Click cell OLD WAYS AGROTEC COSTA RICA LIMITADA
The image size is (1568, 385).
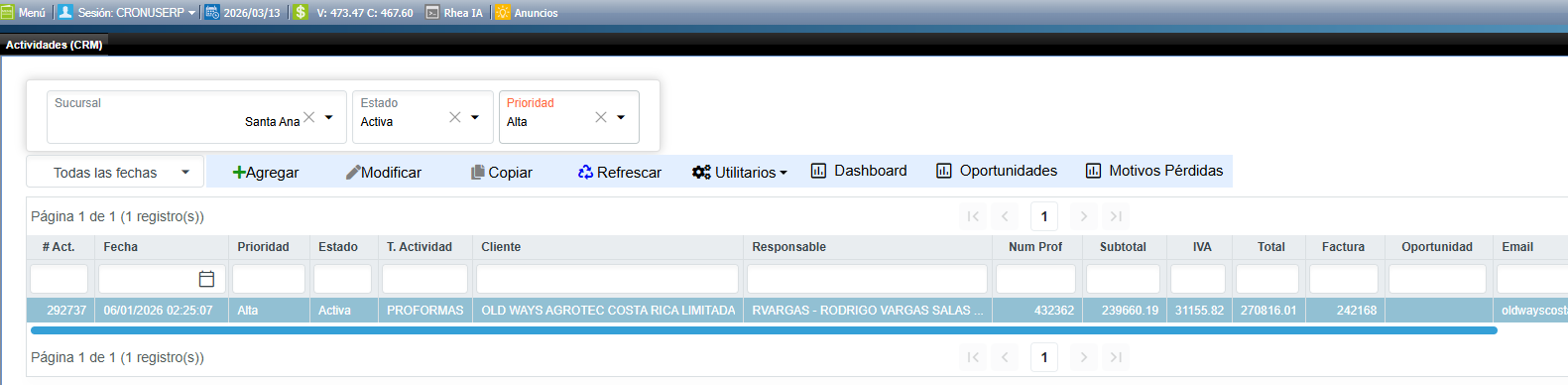coord(608,311)
